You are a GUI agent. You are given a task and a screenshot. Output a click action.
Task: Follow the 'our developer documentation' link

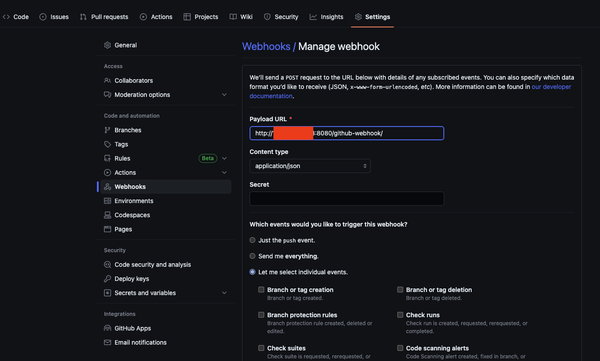click(x=410, y=91)
